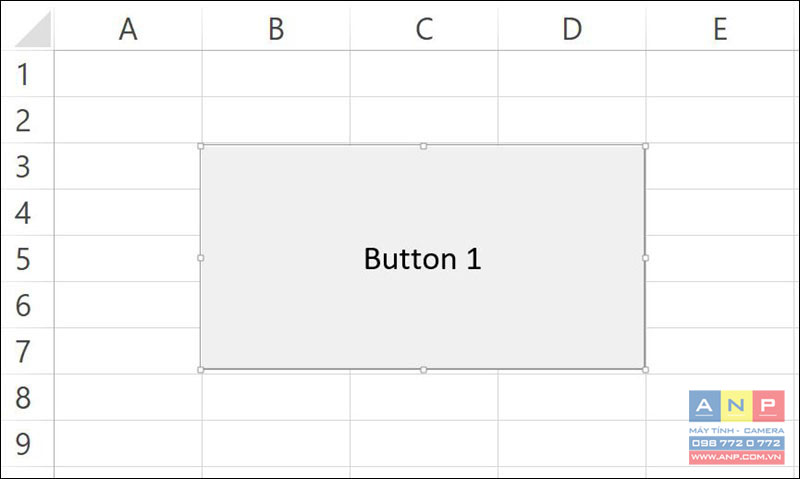
Task: Select row 2 header
Action: point(28,120)
